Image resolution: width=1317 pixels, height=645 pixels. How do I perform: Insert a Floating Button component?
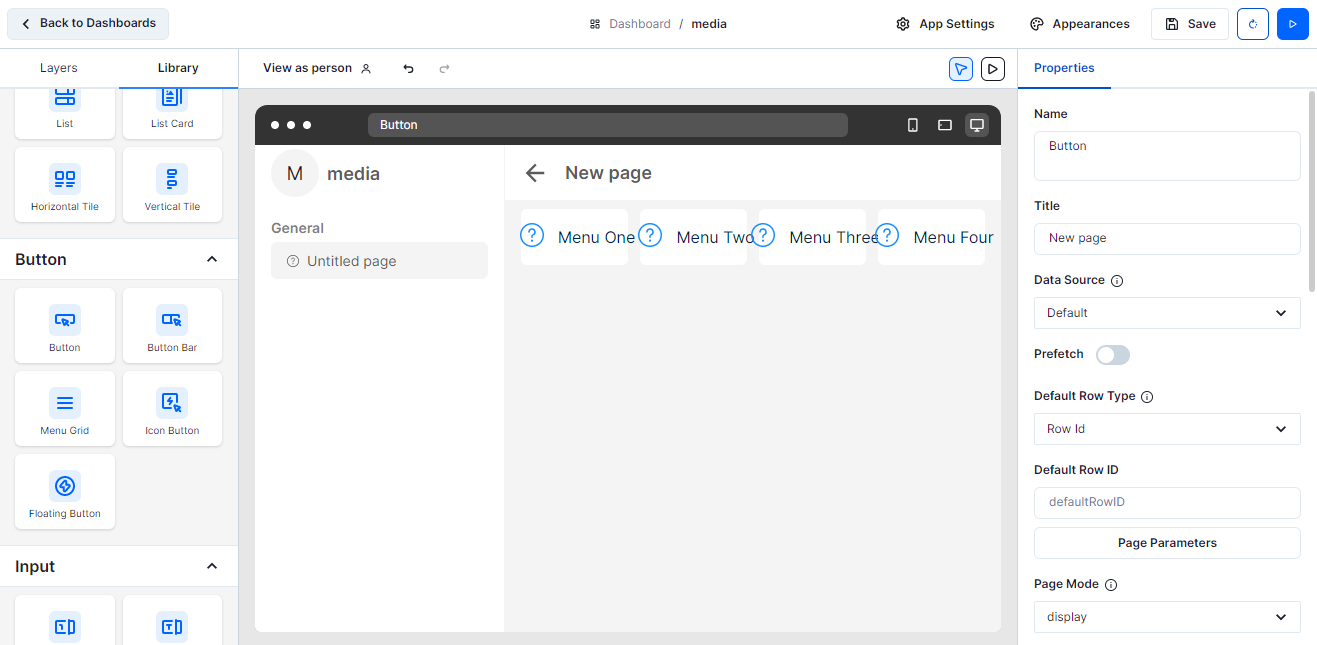(x=65, y=492)
